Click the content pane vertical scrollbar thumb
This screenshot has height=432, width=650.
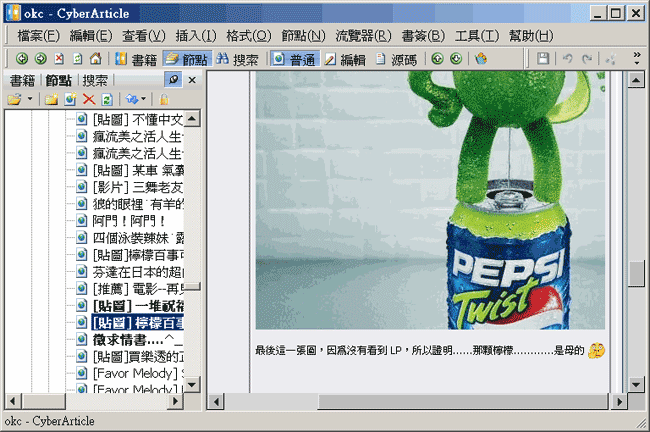click(x=636, y=273)
